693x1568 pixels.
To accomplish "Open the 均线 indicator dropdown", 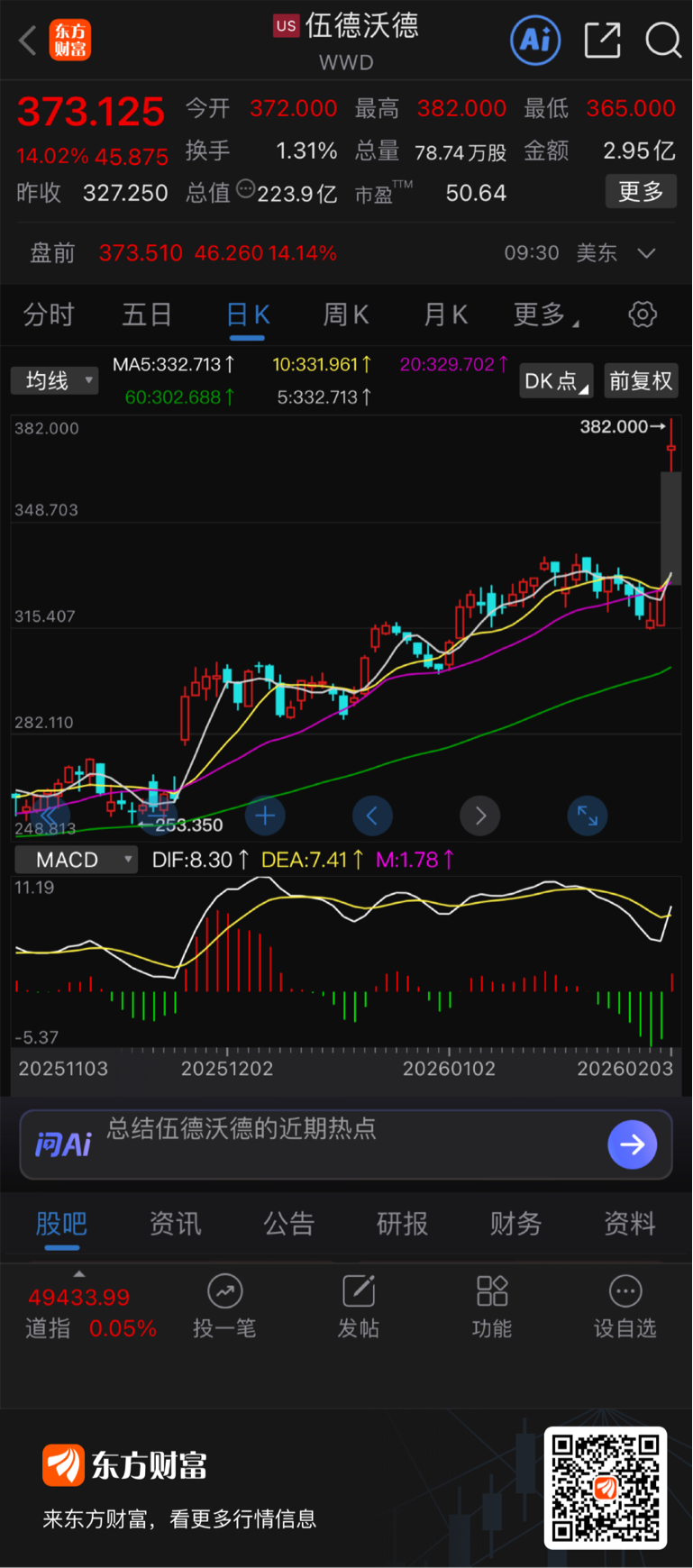I will [55, 381].
